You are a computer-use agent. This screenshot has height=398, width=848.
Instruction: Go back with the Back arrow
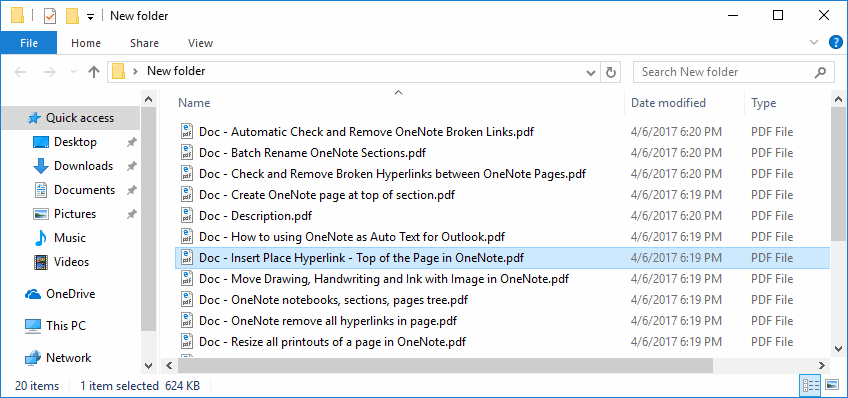pos(20,72)
